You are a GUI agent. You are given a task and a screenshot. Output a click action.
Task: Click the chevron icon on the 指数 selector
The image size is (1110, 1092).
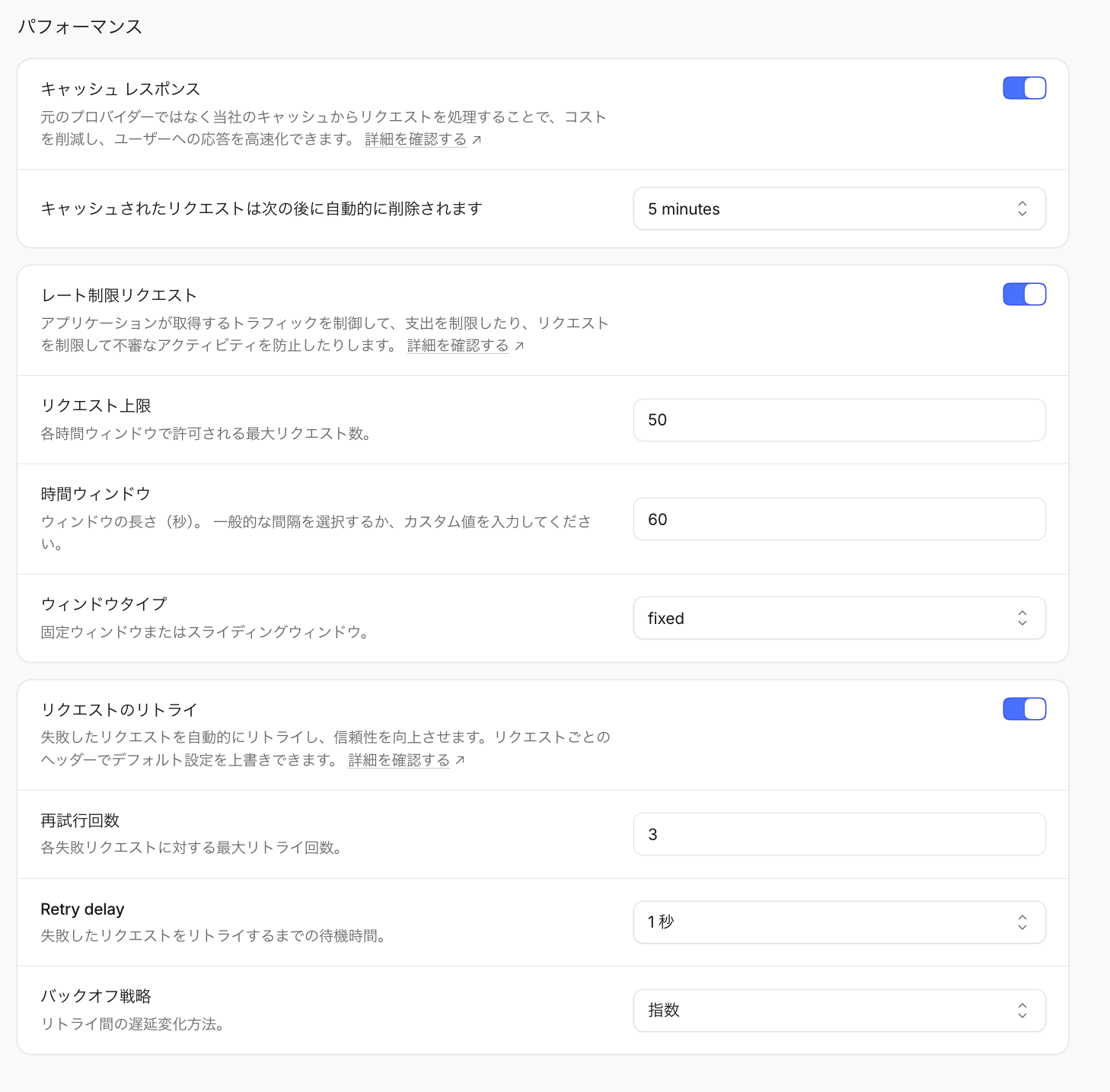click(1022, 1011)
